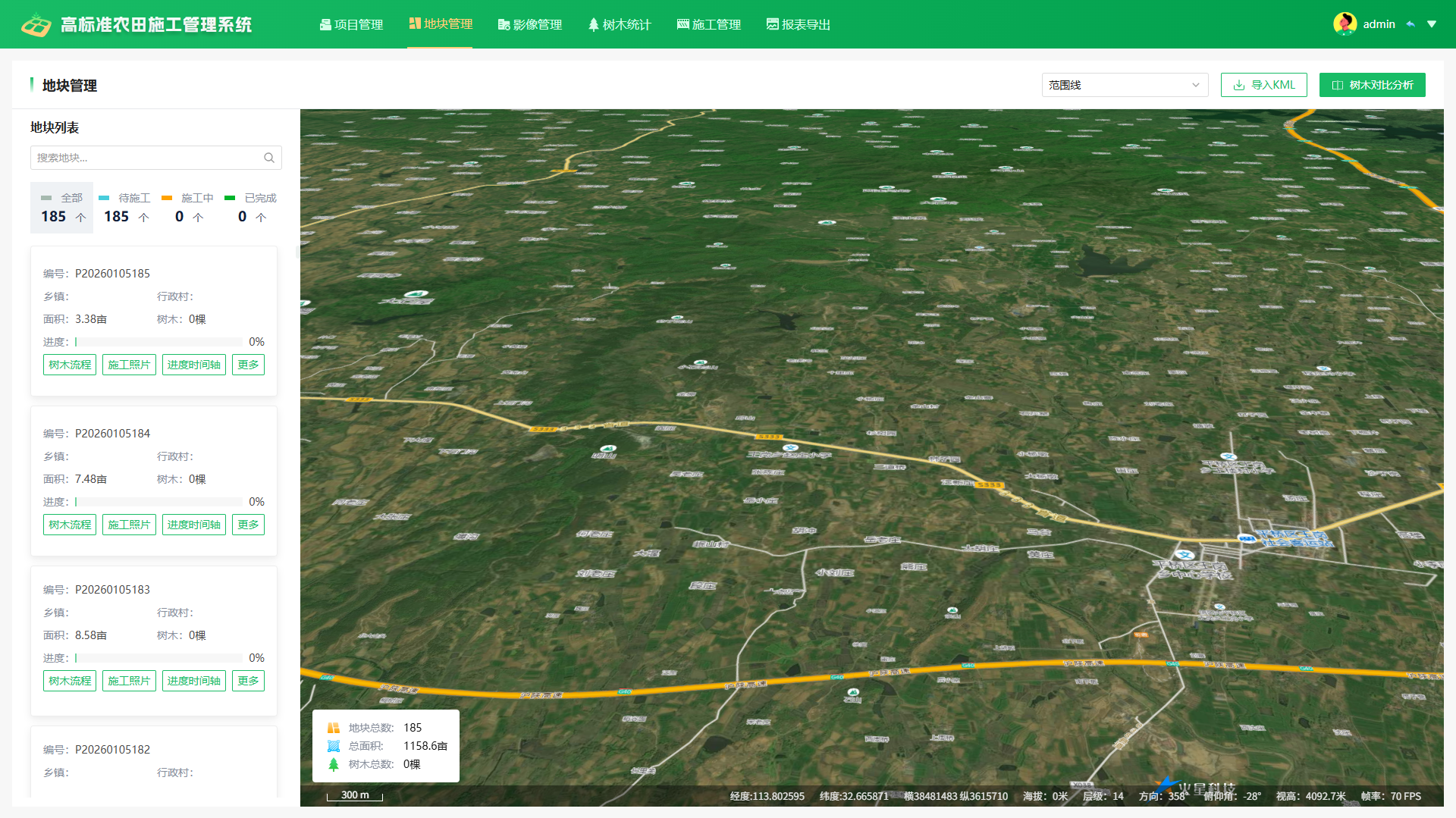Open 进度时间轴 for plot P20260105183
This screenshot has height=818, width=1456.
click(x=194, y=681)
